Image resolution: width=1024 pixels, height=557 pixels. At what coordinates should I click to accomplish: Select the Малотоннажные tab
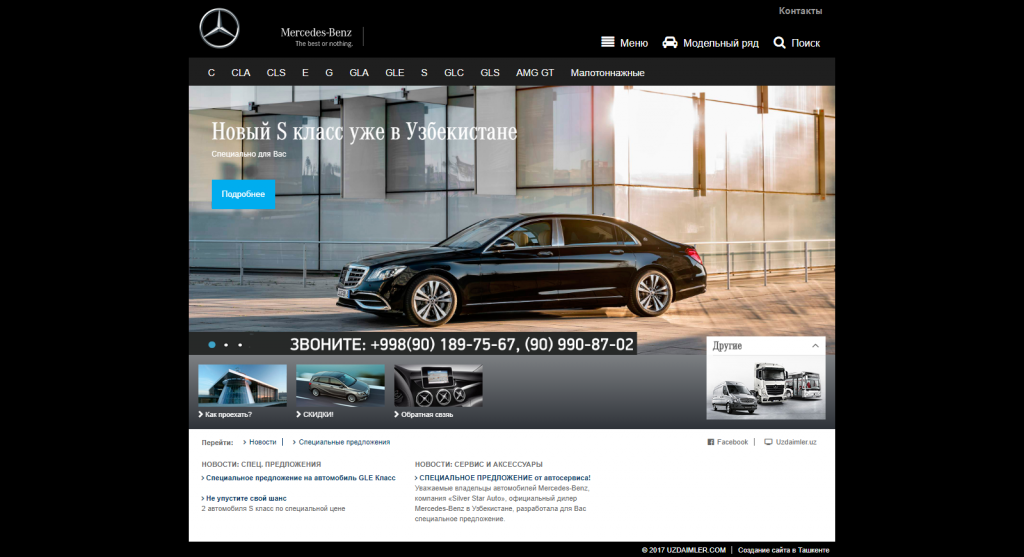pyautogui.click(x=607, y=72)
